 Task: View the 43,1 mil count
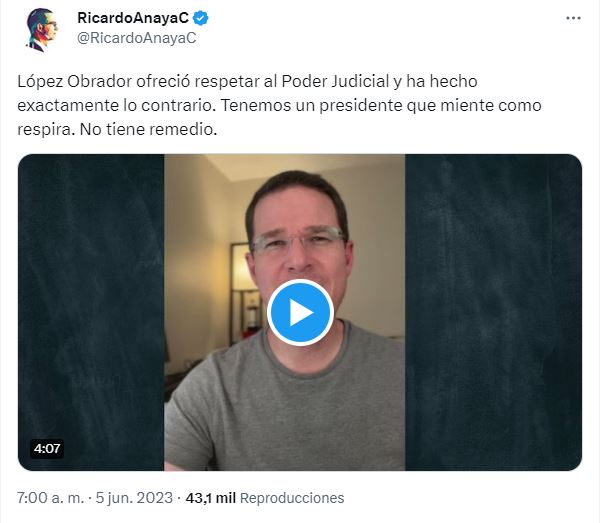tap(210, 498)
